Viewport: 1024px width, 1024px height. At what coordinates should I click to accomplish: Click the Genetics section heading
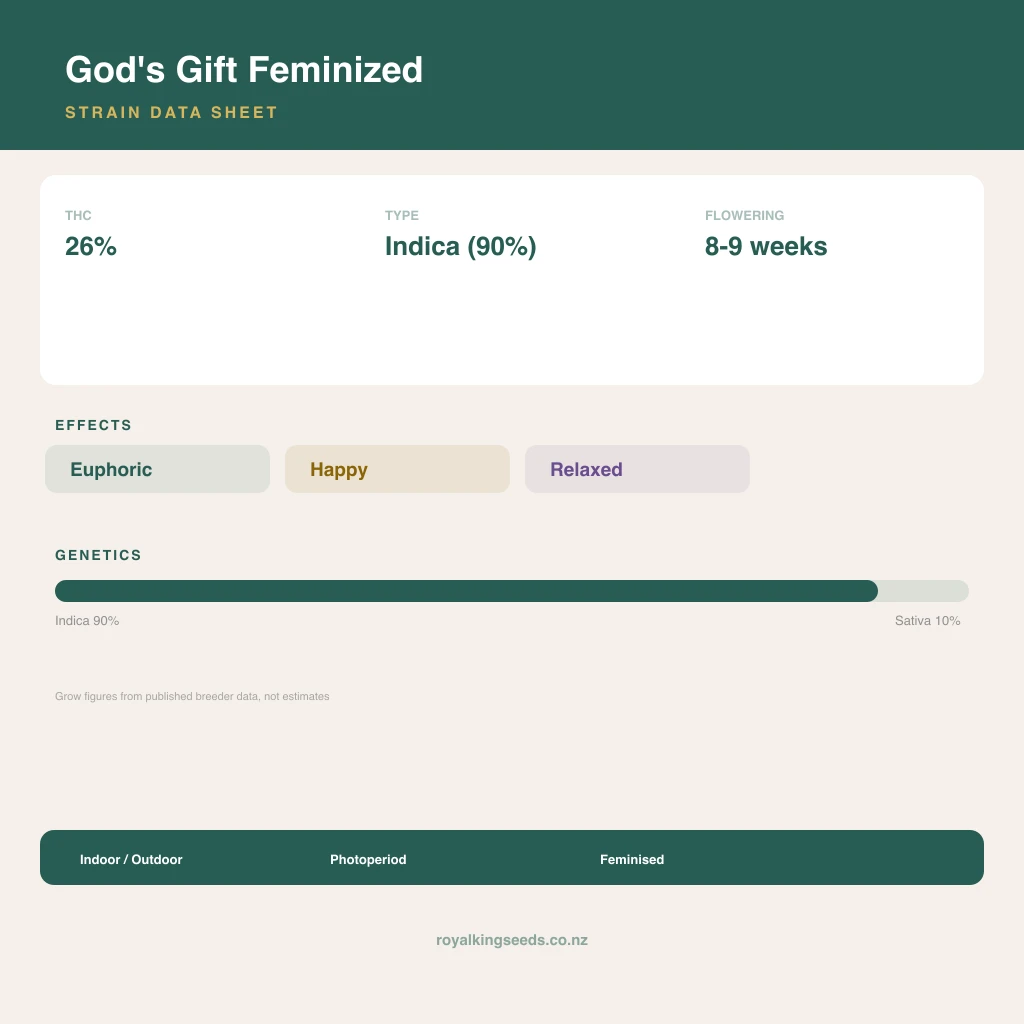click(98, 555)
